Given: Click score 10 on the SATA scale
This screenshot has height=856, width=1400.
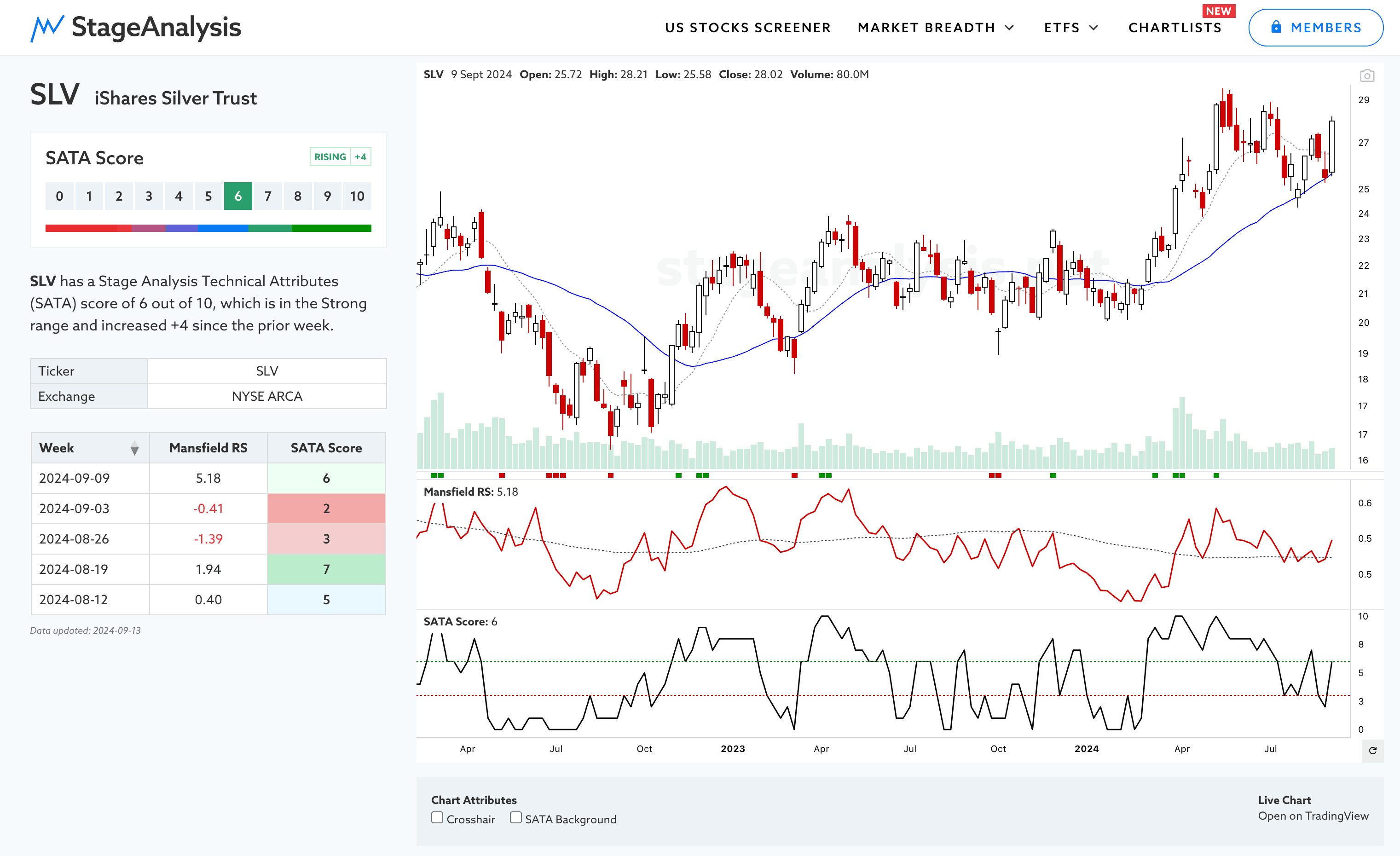Looking at the screenshot, I should click(357, 196).
